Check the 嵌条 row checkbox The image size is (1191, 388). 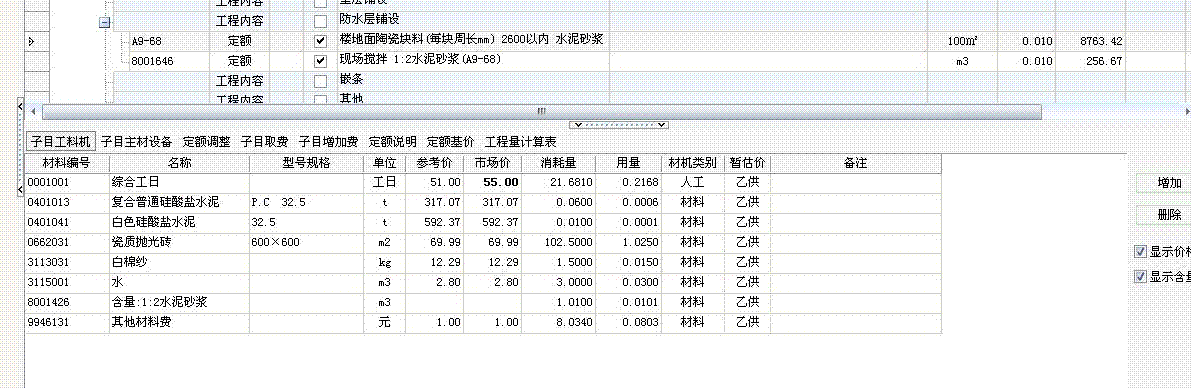(x=321, y=80)
